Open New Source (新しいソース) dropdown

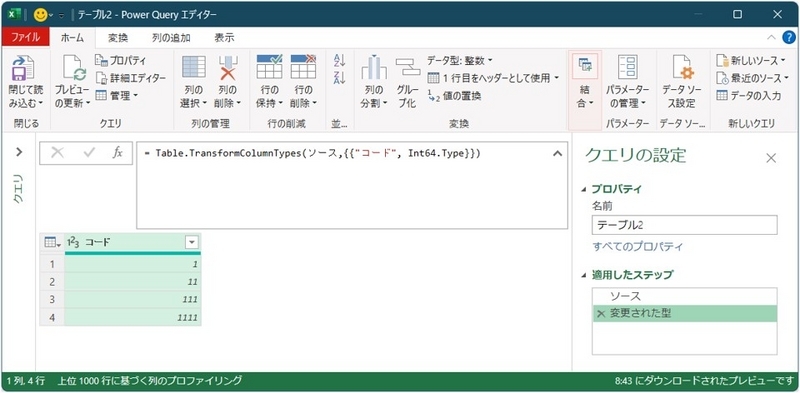coord(751,61)
